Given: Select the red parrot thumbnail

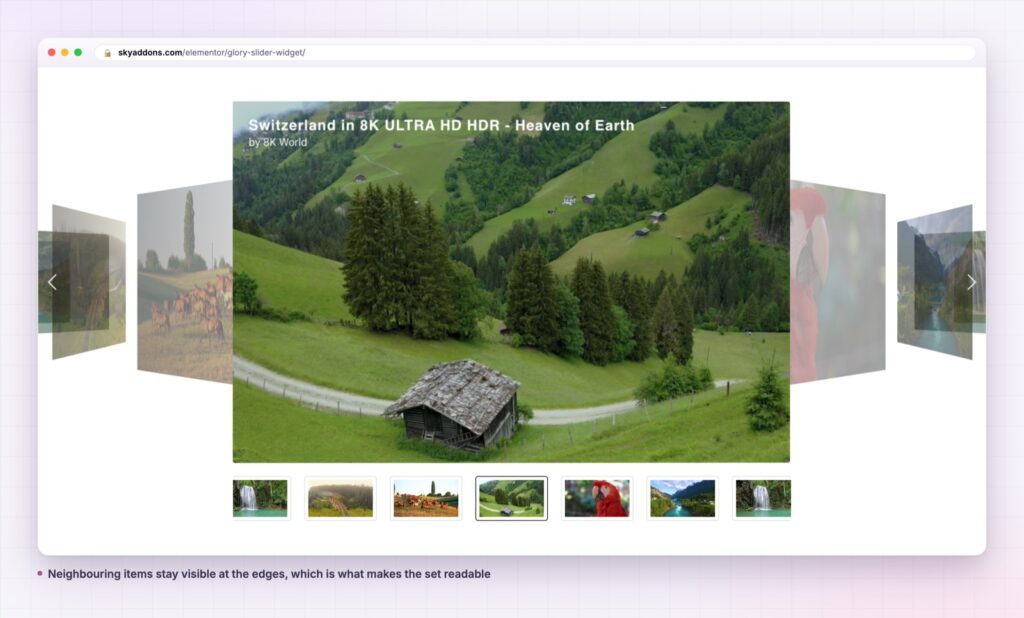Looking at the screenshot, I should point(597,498).
